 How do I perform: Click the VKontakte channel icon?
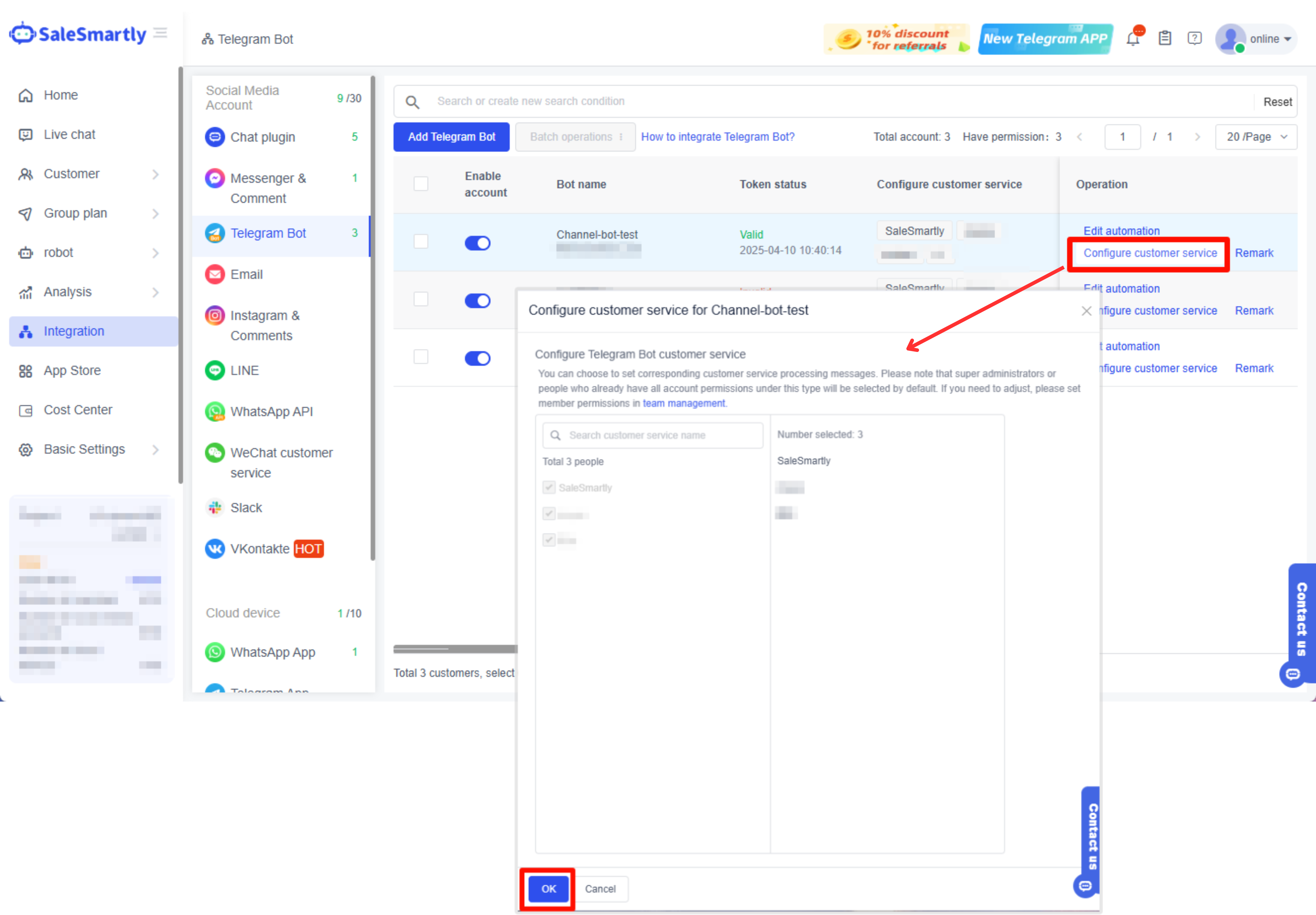tap(214, 548)
